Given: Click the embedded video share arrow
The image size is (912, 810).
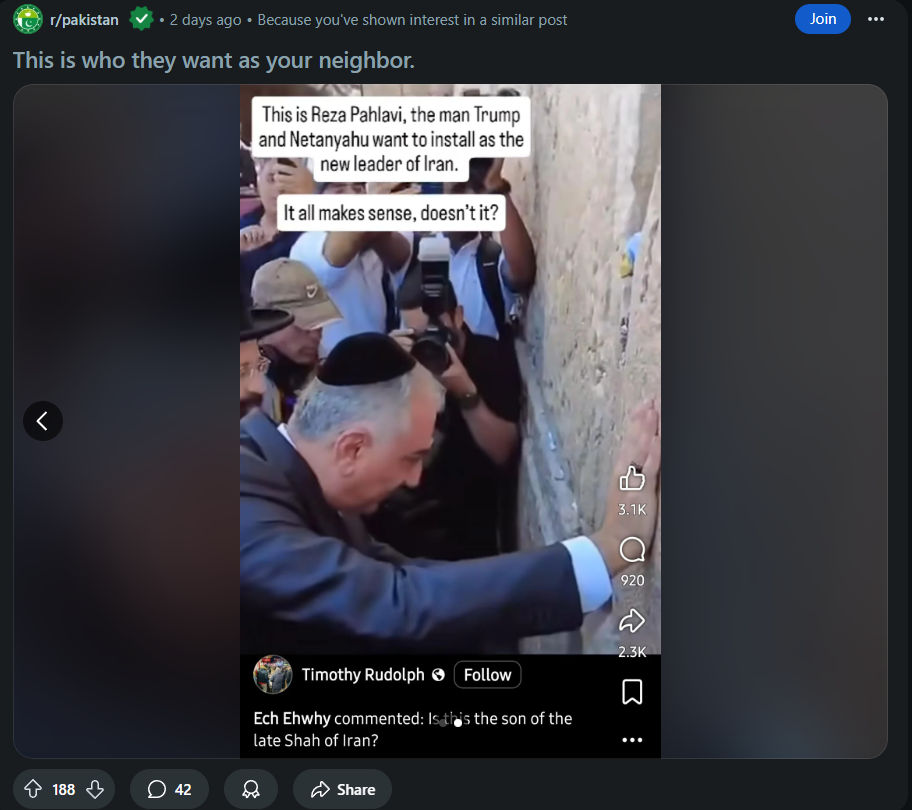Looking at the screenshot, I should [x=632, y=621].
